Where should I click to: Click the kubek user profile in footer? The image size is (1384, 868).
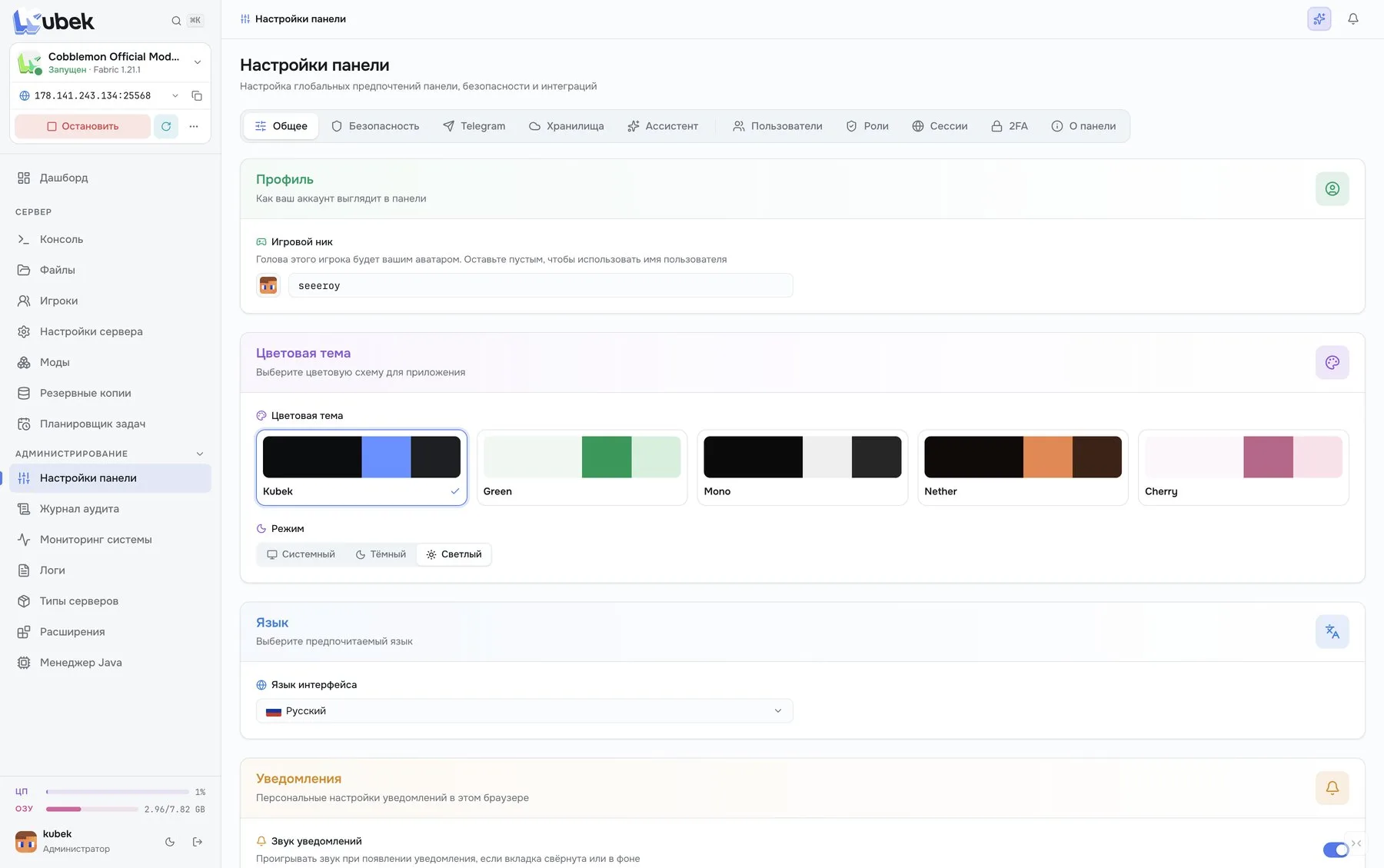tap(63, 841)
